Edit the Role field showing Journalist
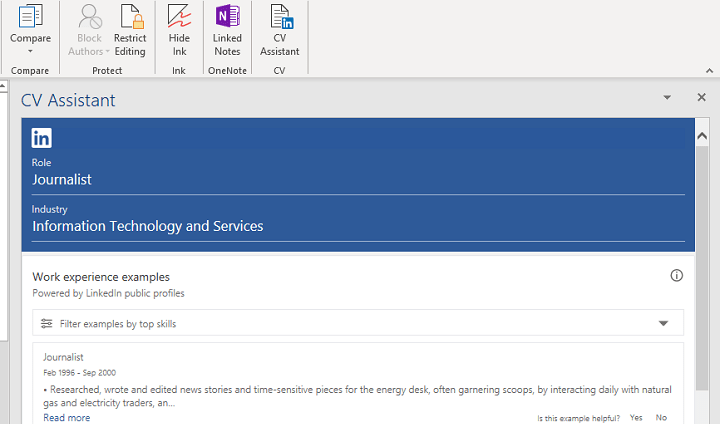This screenshot has width=720, height=424. 358,180
